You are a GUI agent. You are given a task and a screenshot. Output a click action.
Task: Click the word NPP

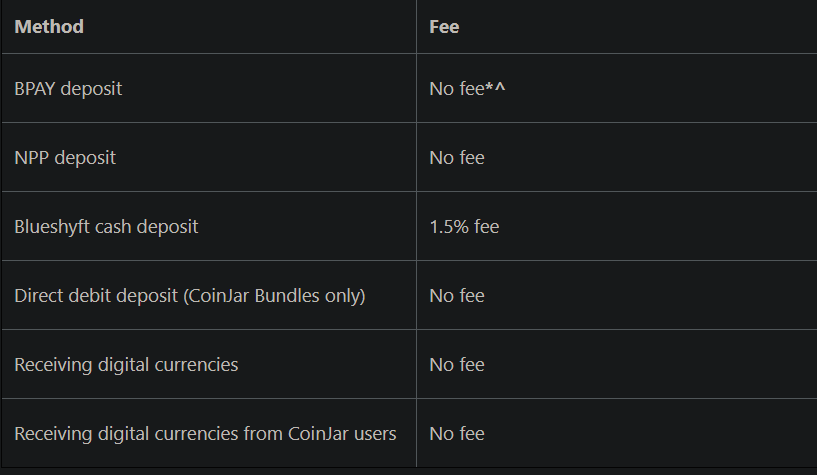32,157
